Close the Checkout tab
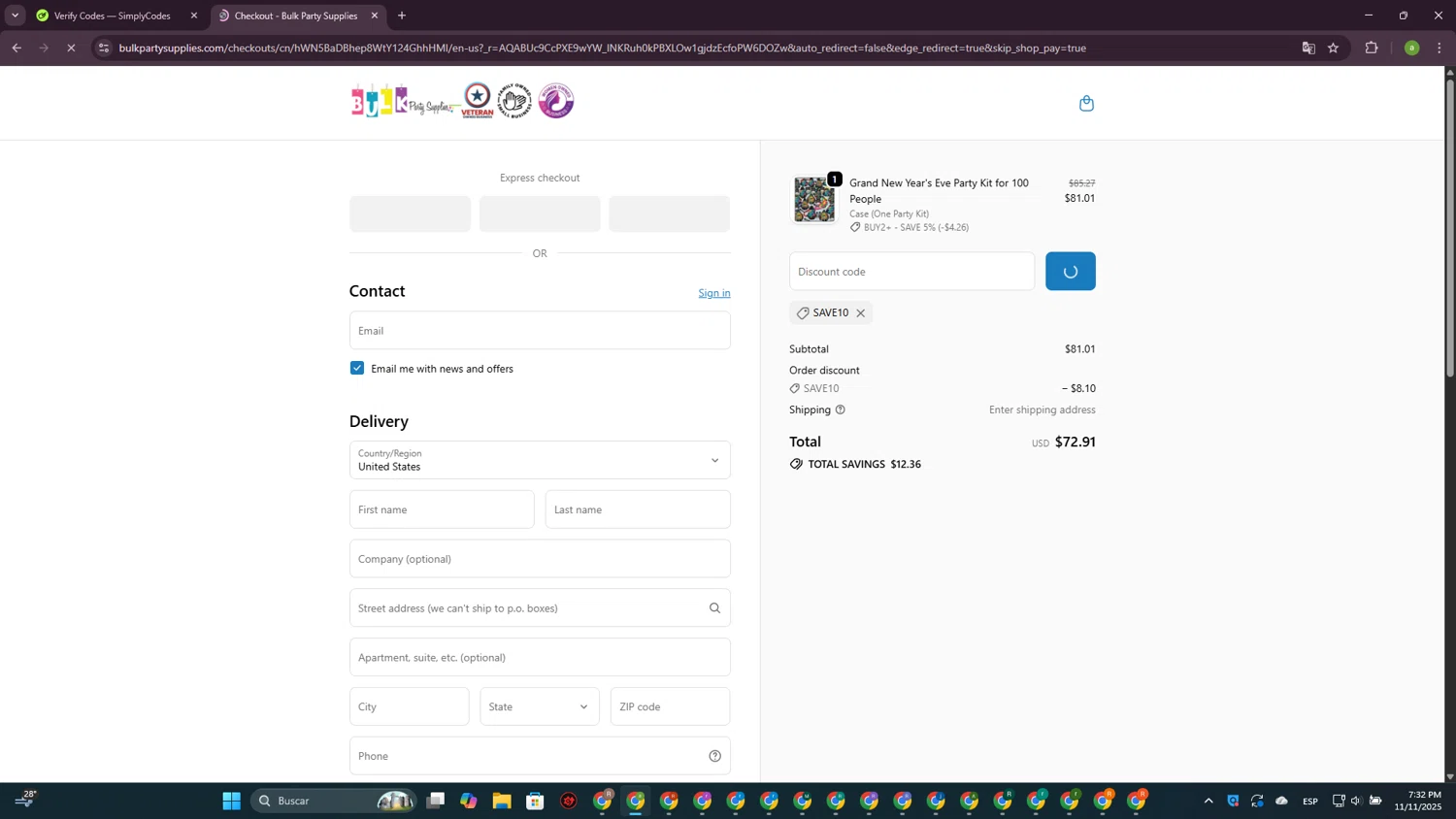The image size is (1456, 819). [x=375, y=16]
